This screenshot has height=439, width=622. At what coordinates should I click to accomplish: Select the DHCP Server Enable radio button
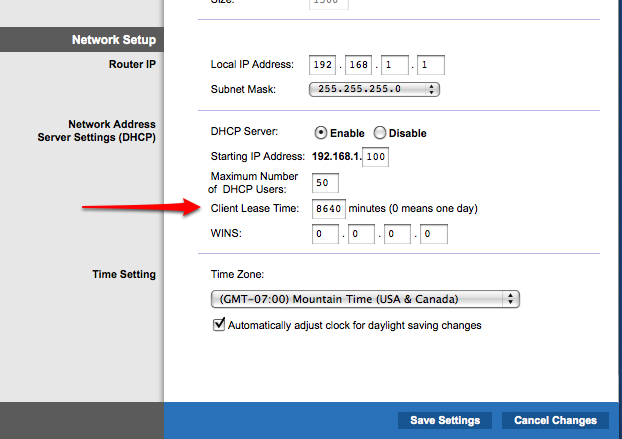pos(321,133)
